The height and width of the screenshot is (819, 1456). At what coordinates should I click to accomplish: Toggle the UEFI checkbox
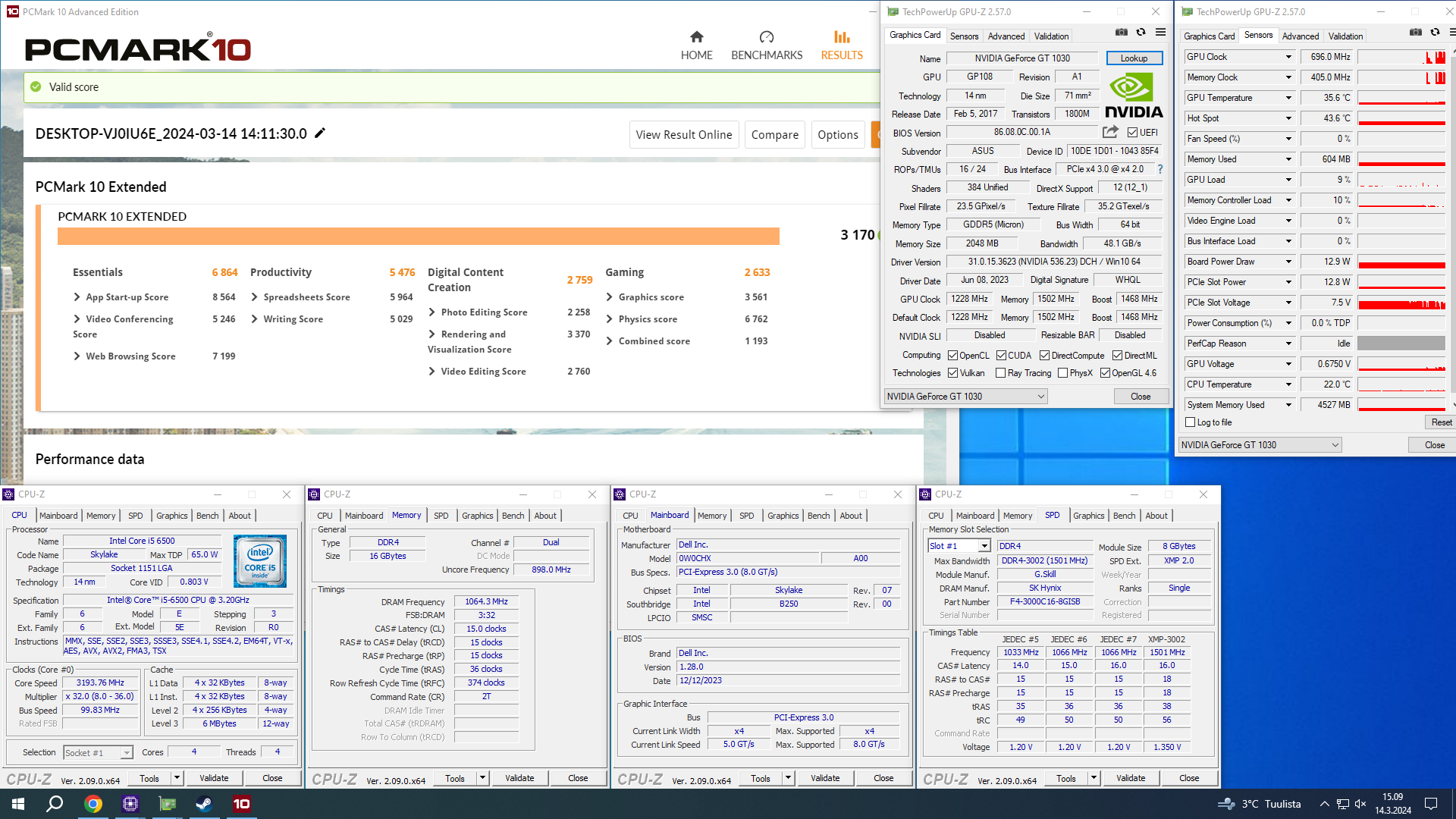pos(1132,133)
